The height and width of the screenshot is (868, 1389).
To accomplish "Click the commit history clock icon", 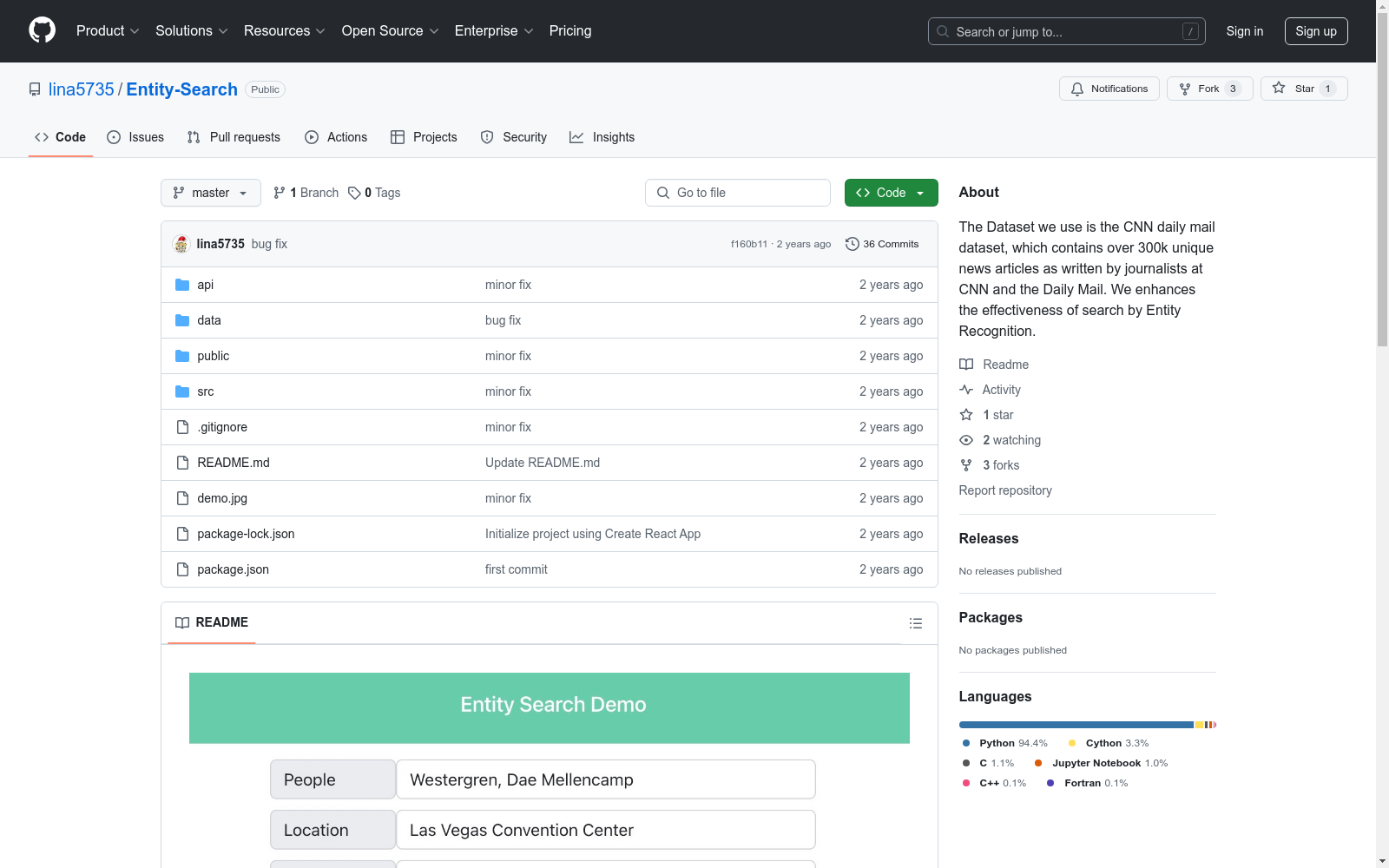I will click(x=852, y=244).
